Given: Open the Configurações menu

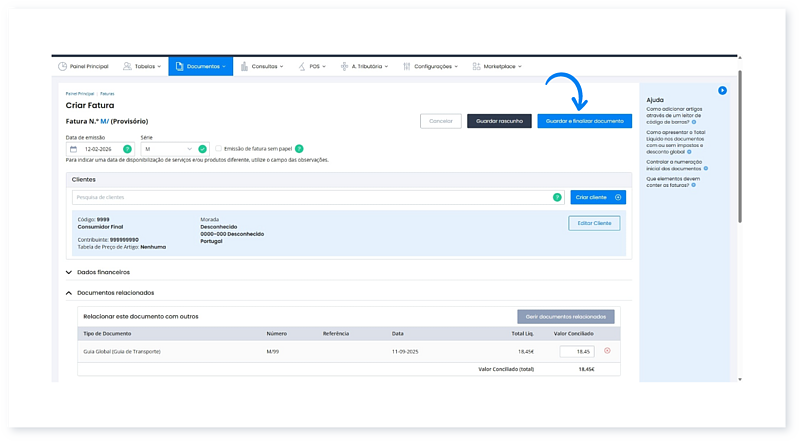Looking at the screenshot, I should pyautogui.click(x=433, y=67).
